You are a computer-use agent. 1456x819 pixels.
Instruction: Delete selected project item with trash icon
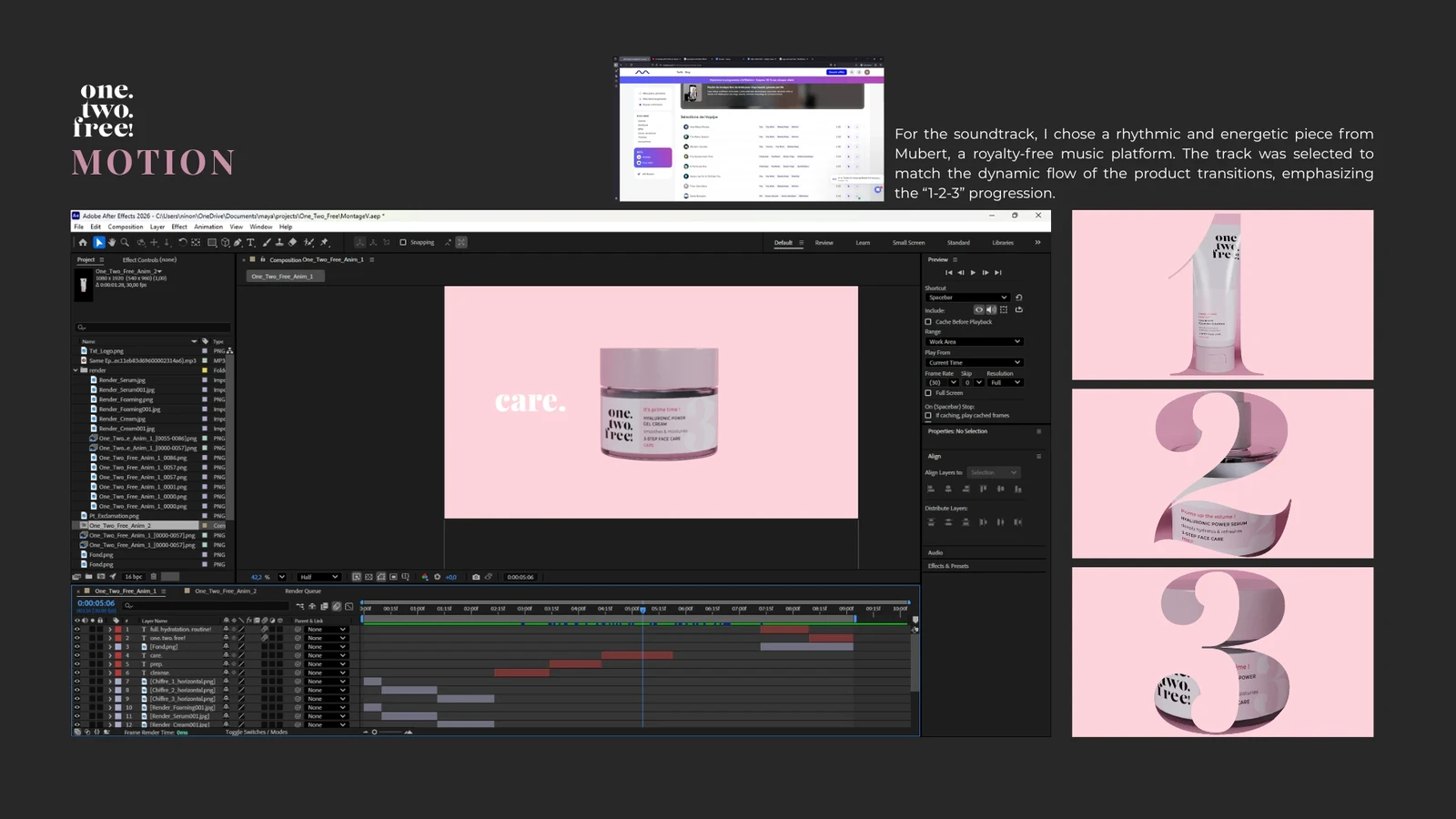pyautogui.click(x=153, y=577)
